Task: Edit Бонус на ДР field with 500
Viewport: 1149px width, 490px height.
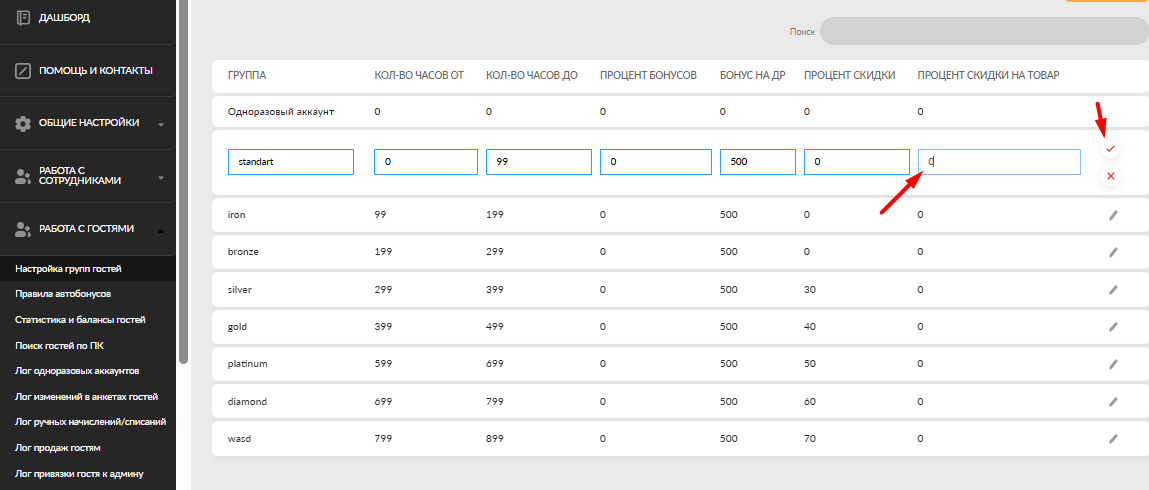Action: (x=758, y=162)
